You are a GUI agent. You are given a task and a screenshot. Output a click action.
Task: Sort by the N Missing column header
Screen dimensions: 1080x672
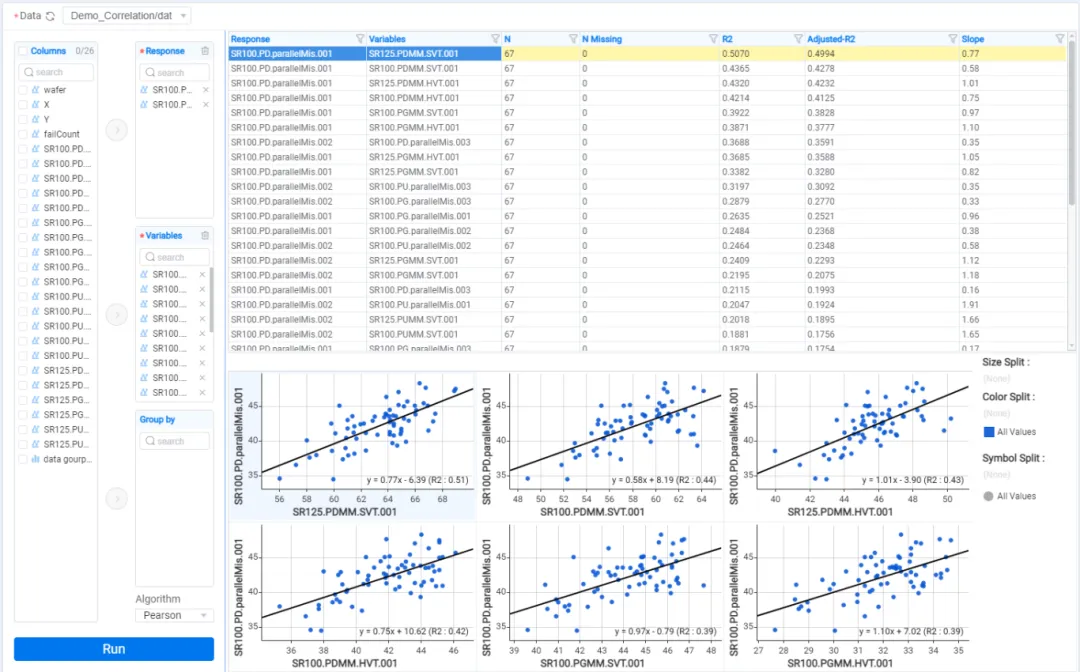click(602, 39)
